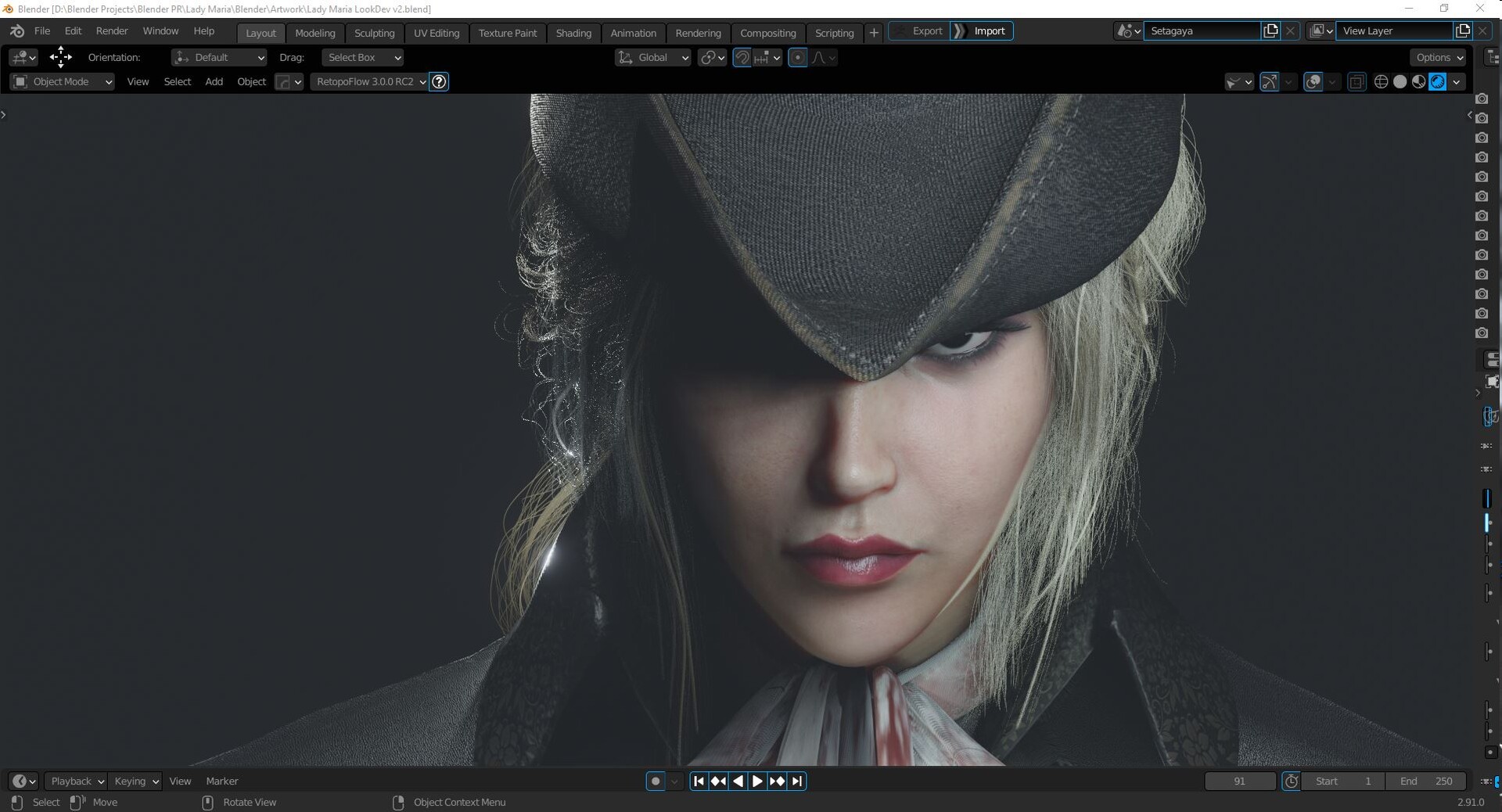
Task: Open the Playback popover
Action: pyautogui.click(x=76, y=781)
